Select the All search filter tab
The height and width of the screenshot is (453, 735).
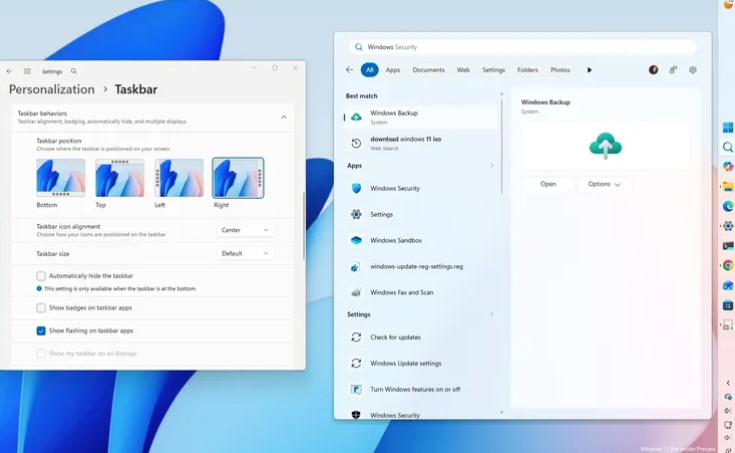click(x=369, y=70)
